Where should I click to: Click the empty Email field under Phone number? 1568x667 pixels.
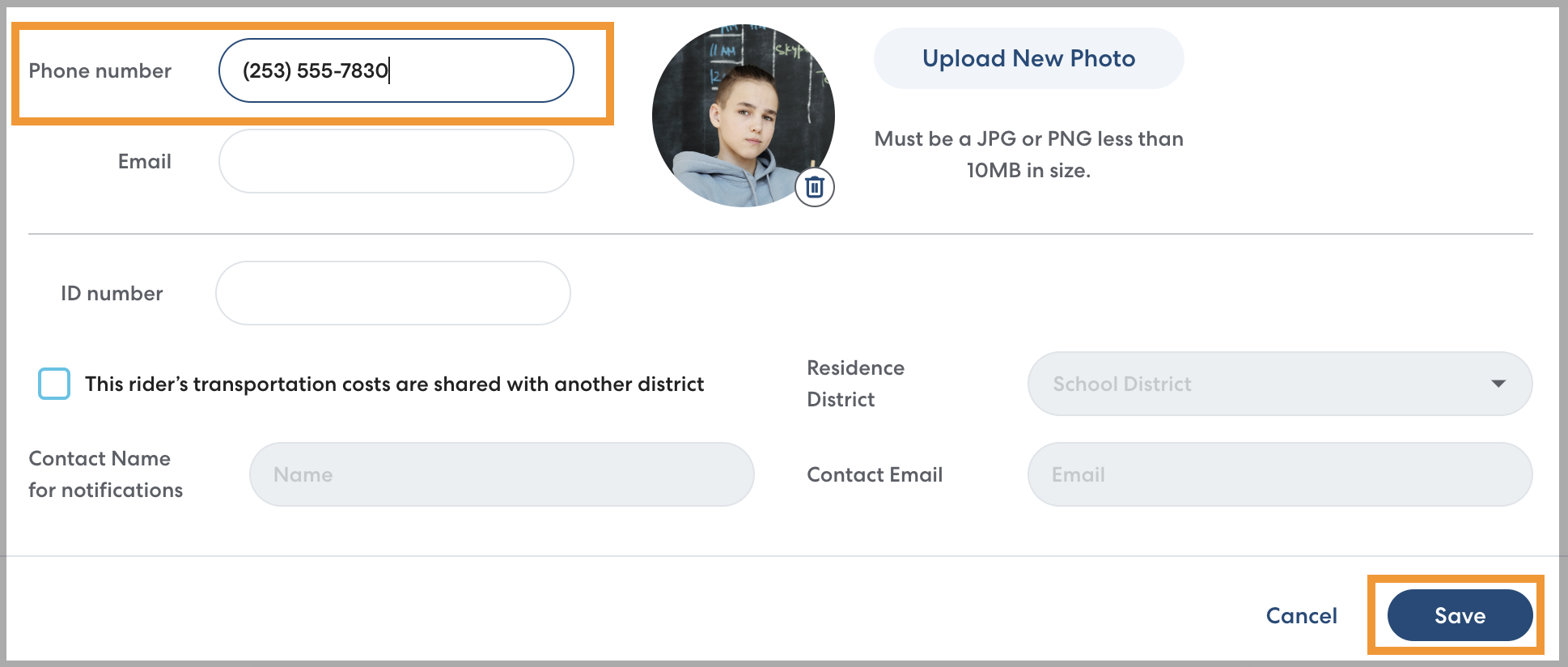(396, 161)
